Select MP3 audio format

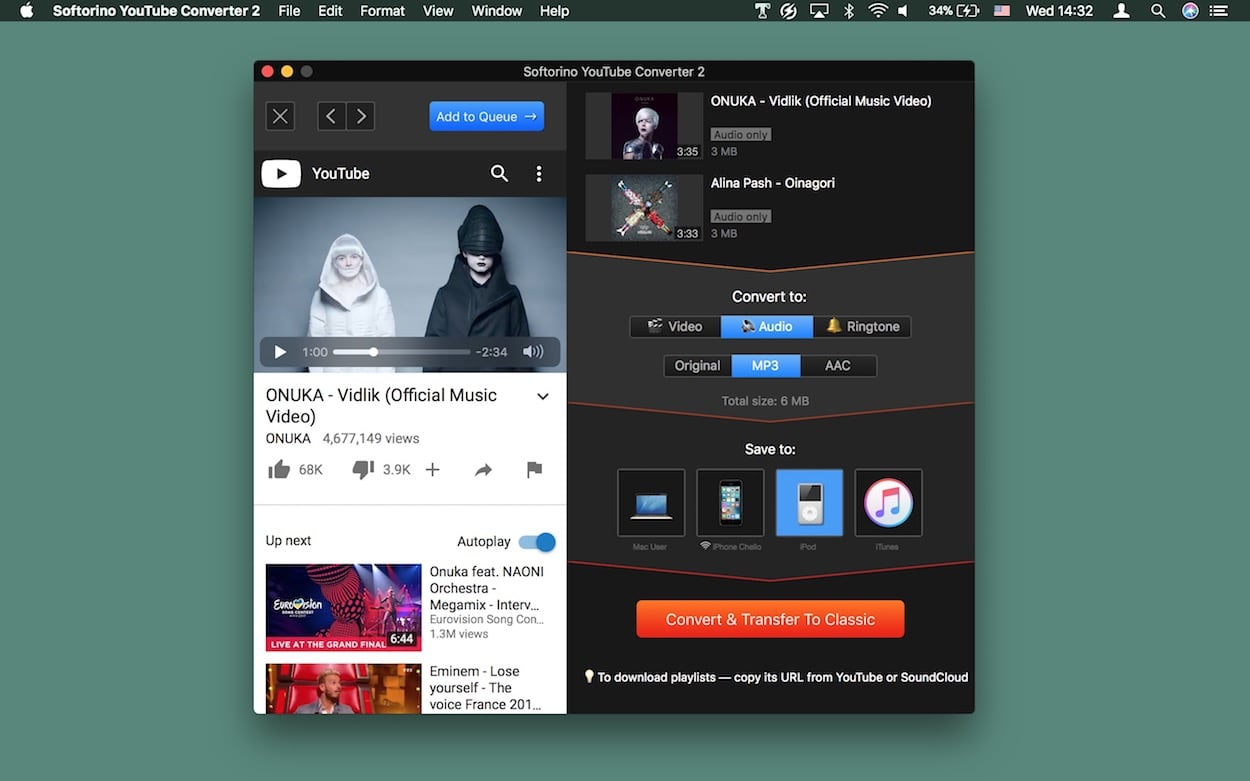tap(765, 365)
